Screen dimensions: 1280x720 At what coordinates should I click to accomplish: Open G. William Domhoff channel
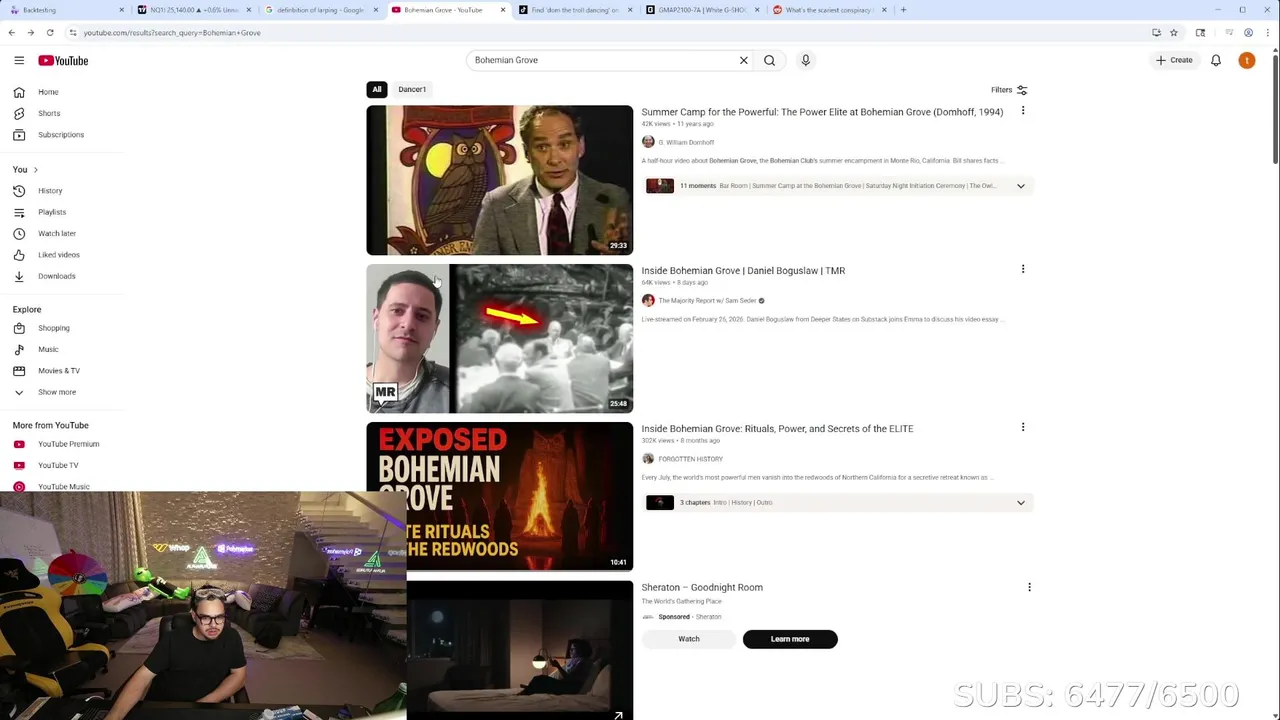pyautogui.click(x=686, y=142)
